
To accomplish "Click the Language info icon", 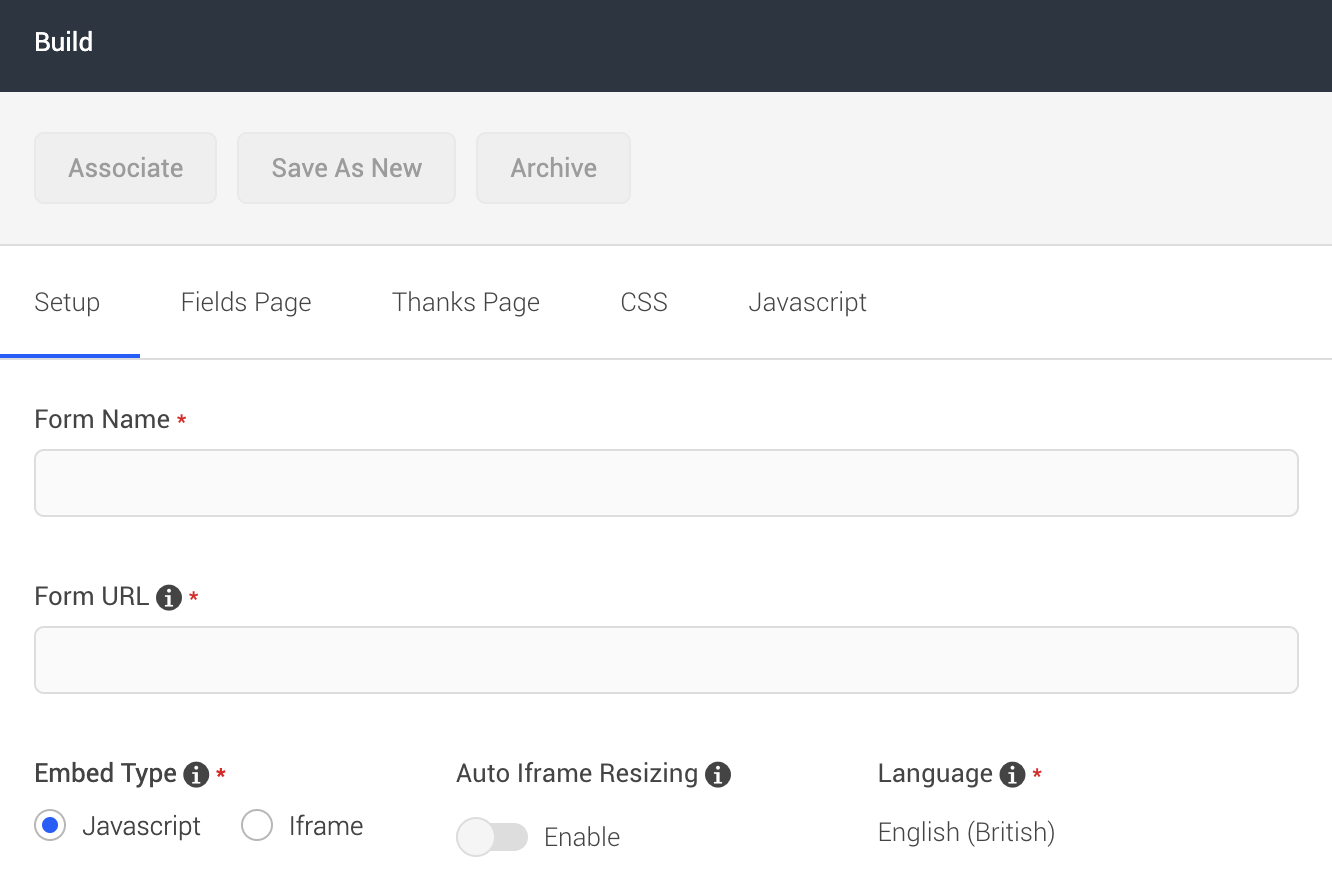I will [x=1013, y=775].
